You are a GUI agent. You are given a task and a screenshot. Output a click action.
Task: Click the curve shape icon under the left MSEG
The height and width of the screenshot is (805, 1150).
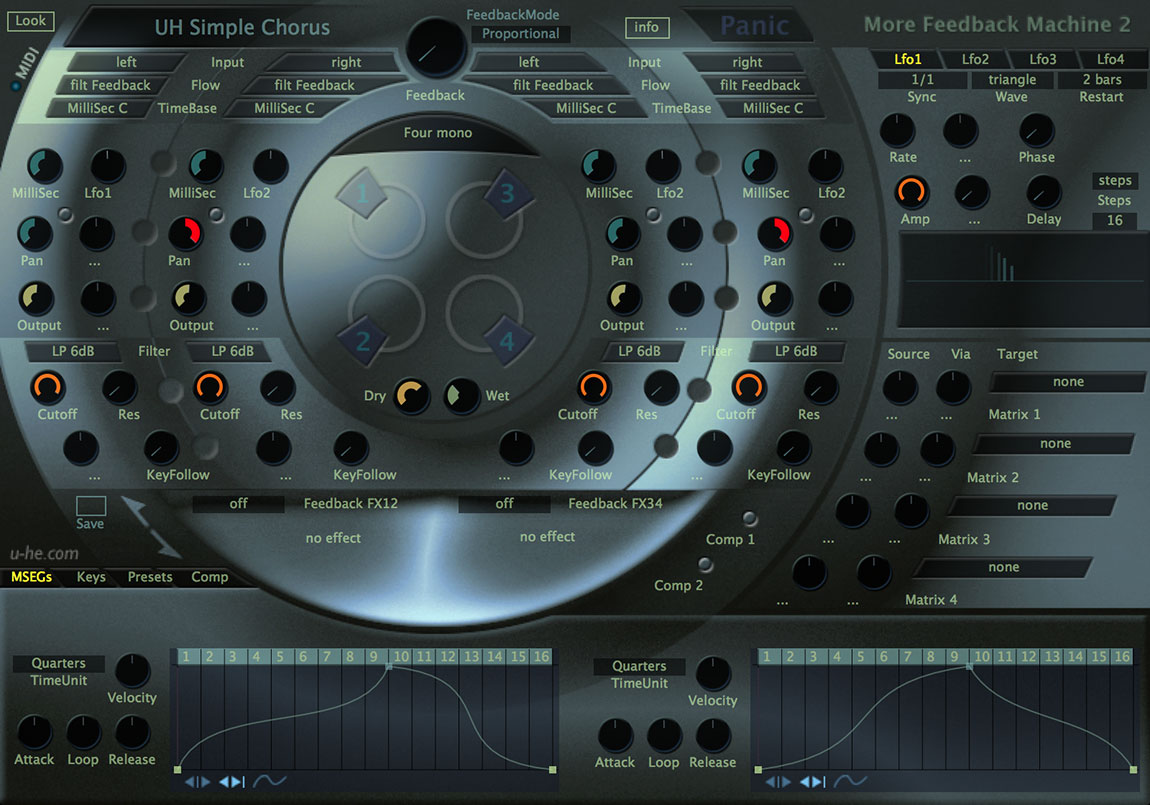point(269,781)
